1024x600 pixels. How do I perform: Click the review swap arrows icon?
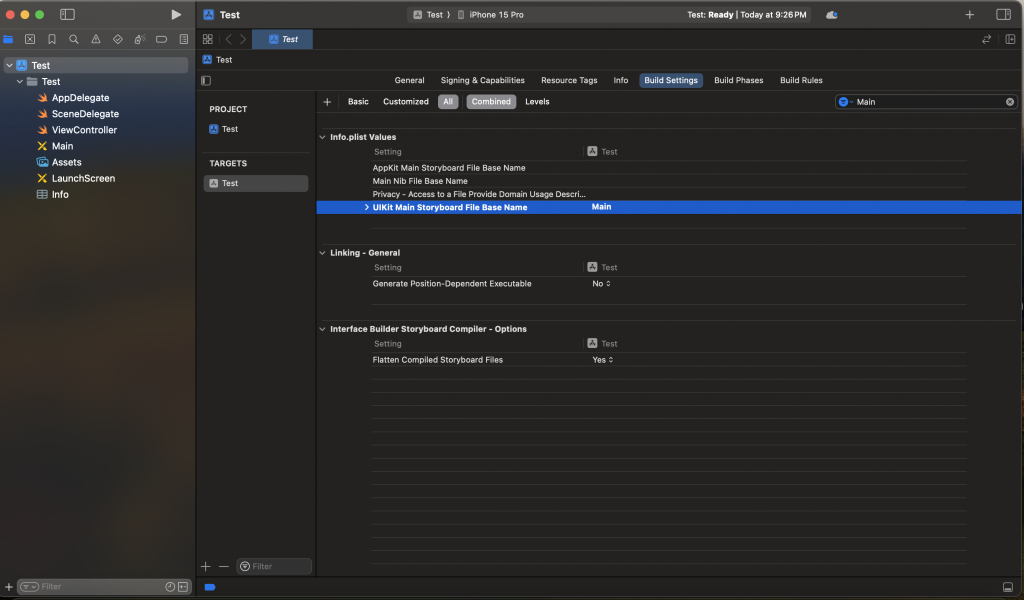click(986, 39)
